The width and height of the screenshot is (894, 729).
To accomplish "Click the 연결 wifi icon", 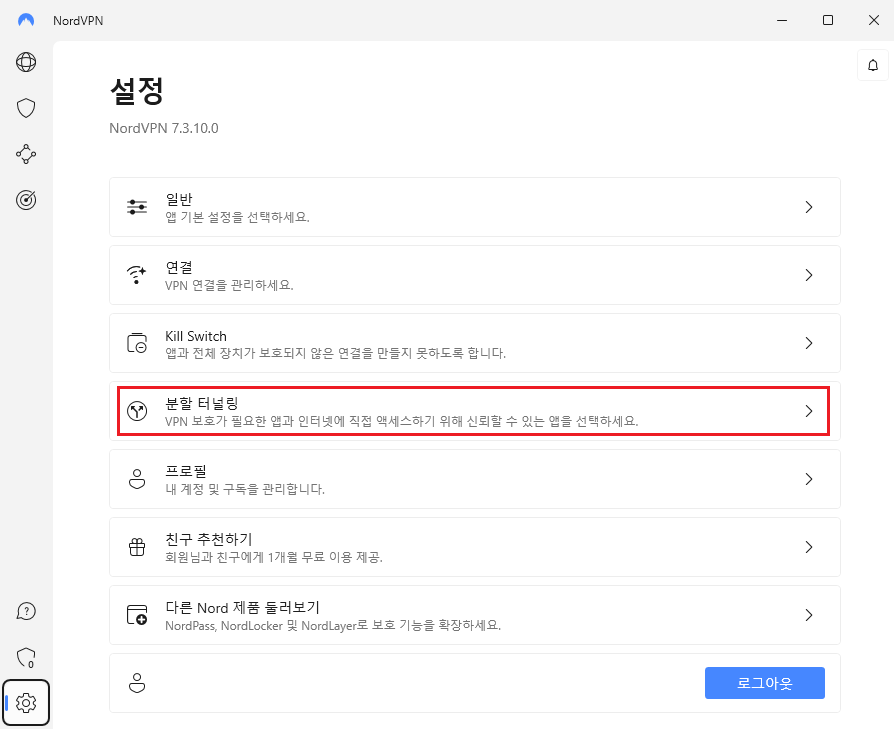I will click(137, 275).
